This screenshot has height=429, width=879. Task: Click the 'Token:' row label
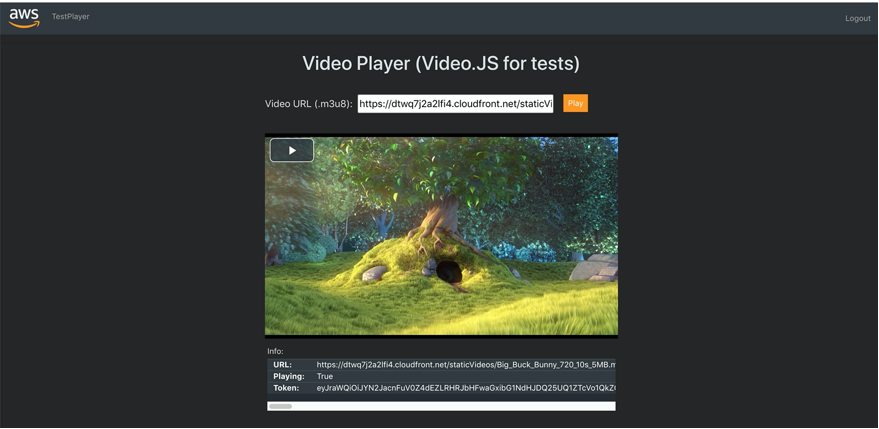coord(286,388)
